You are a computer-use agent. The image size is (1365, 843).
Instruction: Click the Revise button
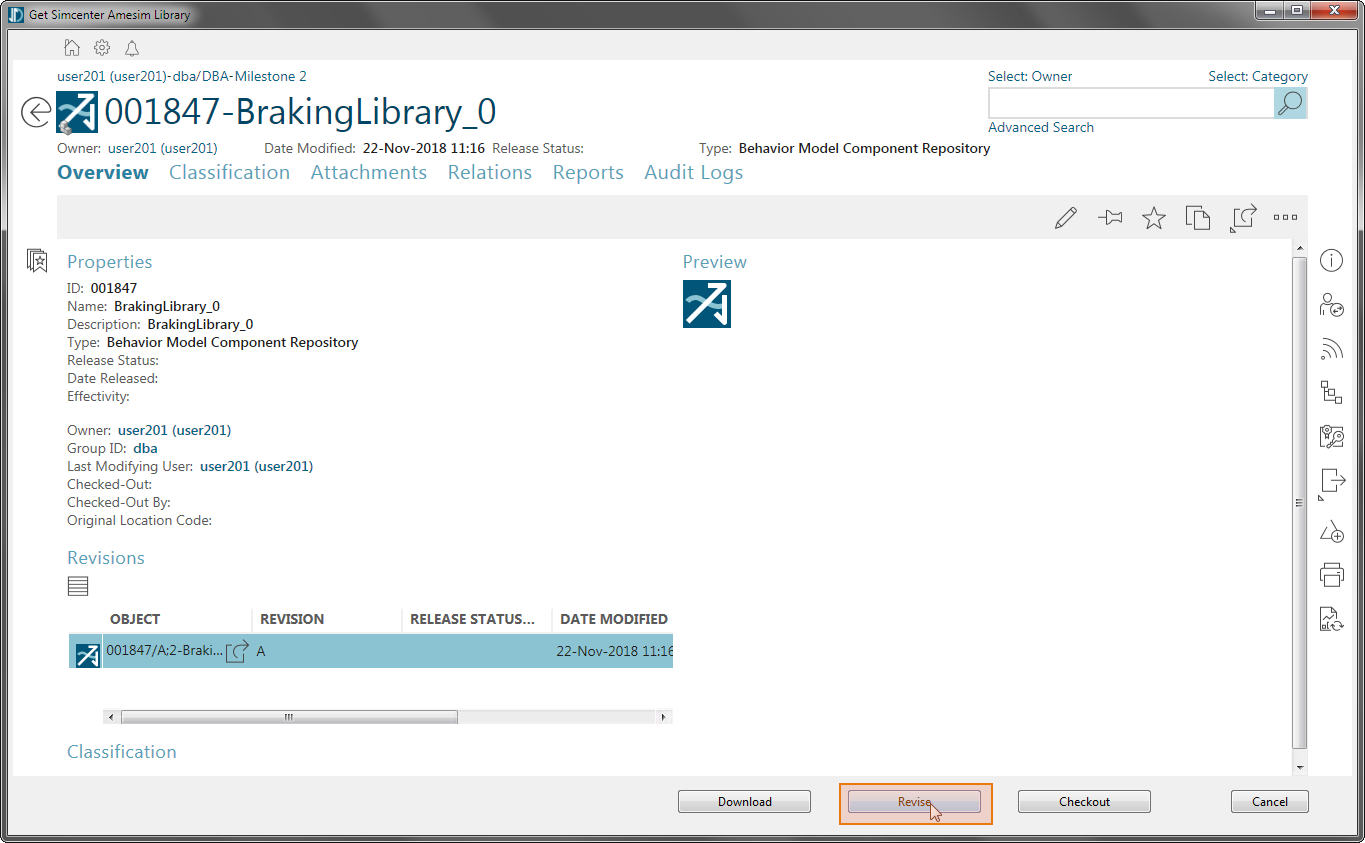(914, 802)
